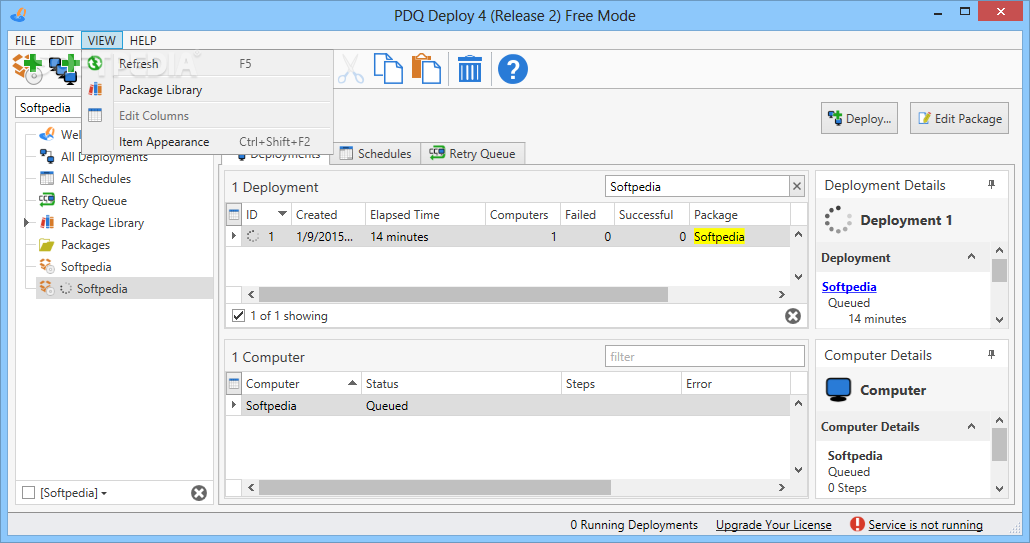Click the Upgrade Your License link
The image size is (1030, 543).
(773, 525)
